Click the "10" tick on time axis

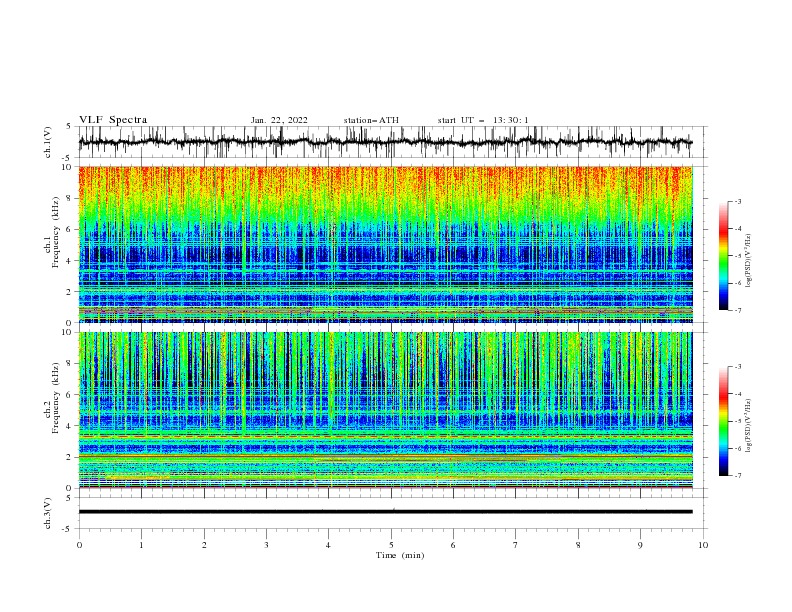click(x=703, y=545)
